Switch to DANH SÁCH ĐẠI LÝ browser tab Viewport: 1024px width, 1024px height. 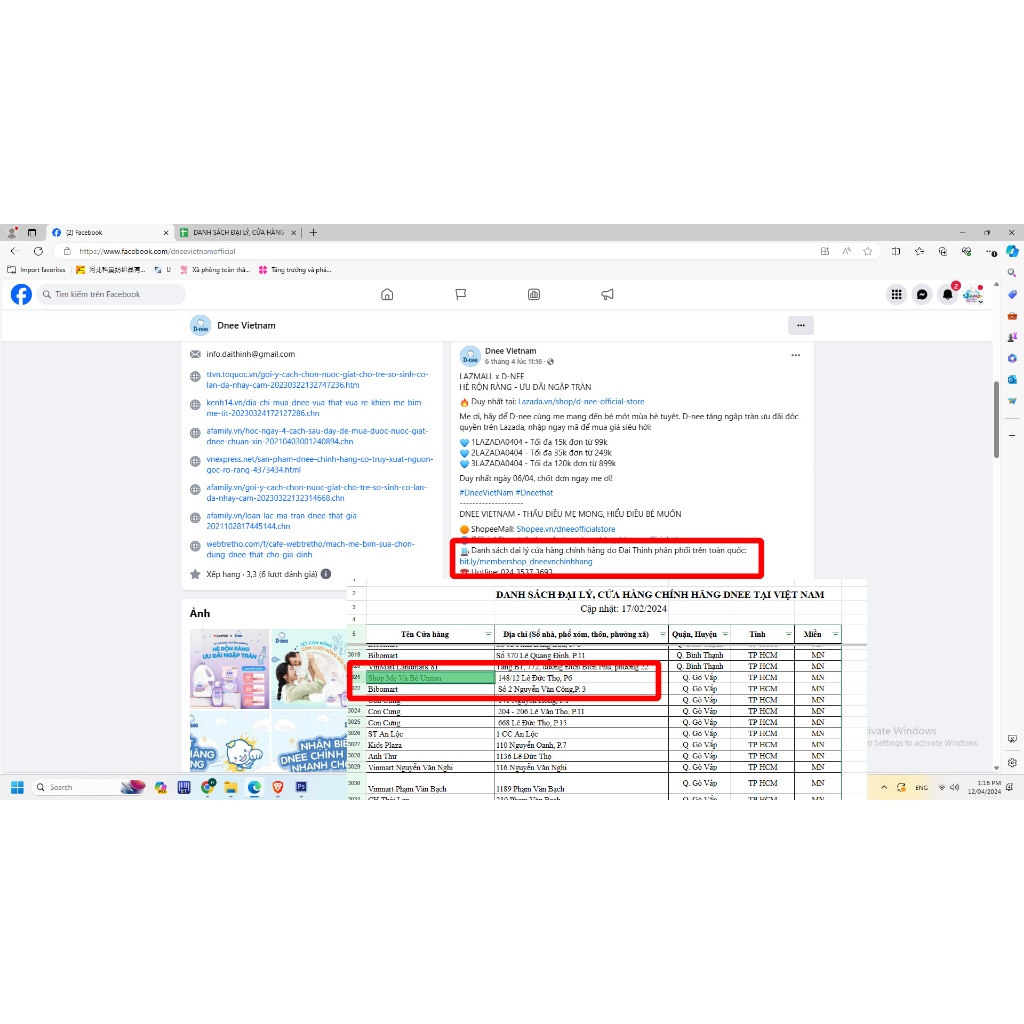(x=237, y=232)
